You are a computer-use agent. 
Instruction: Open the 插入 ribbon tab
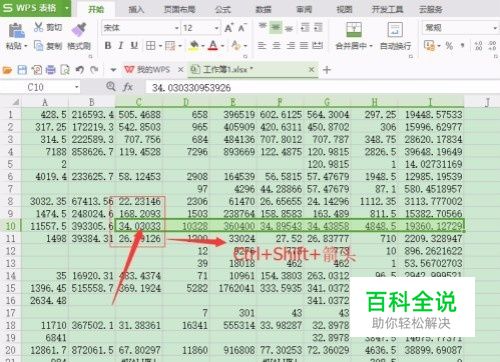[x=136, y=9]
